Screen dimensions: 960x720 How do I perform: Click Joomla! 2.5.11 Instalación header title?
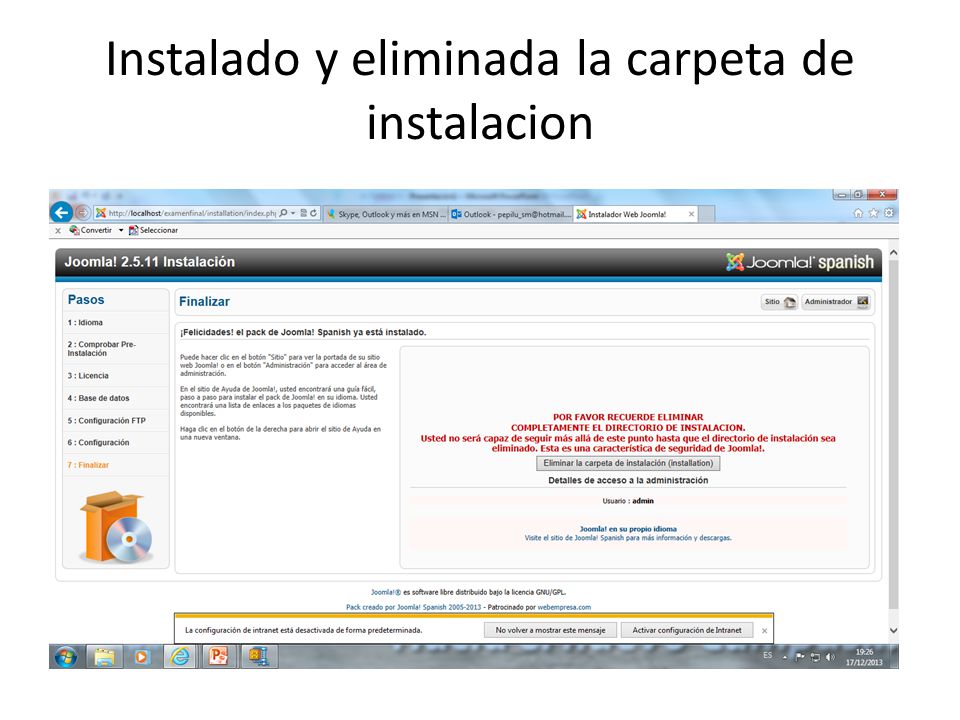point(149,262)
